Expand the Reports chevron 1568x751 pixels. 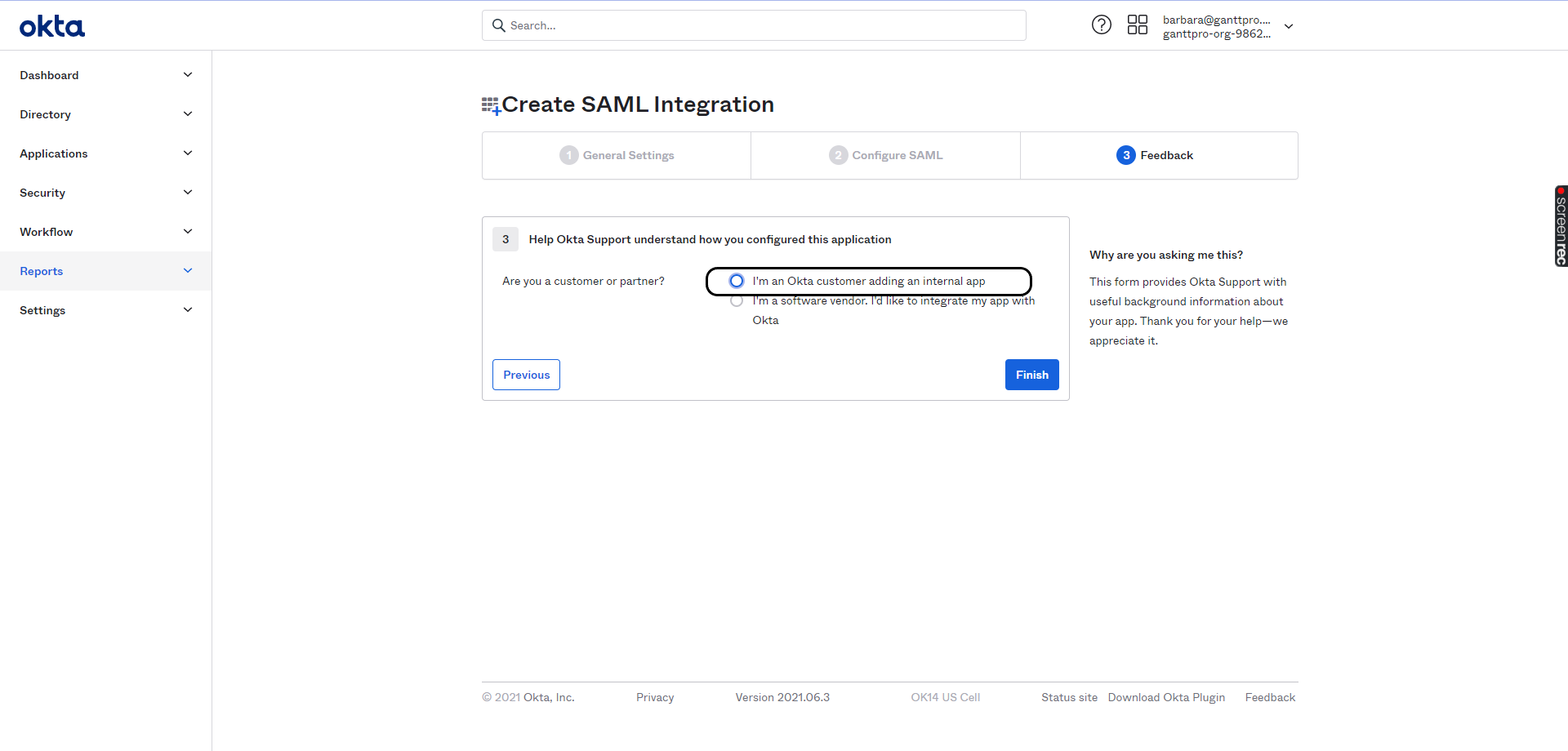(188, 271)
